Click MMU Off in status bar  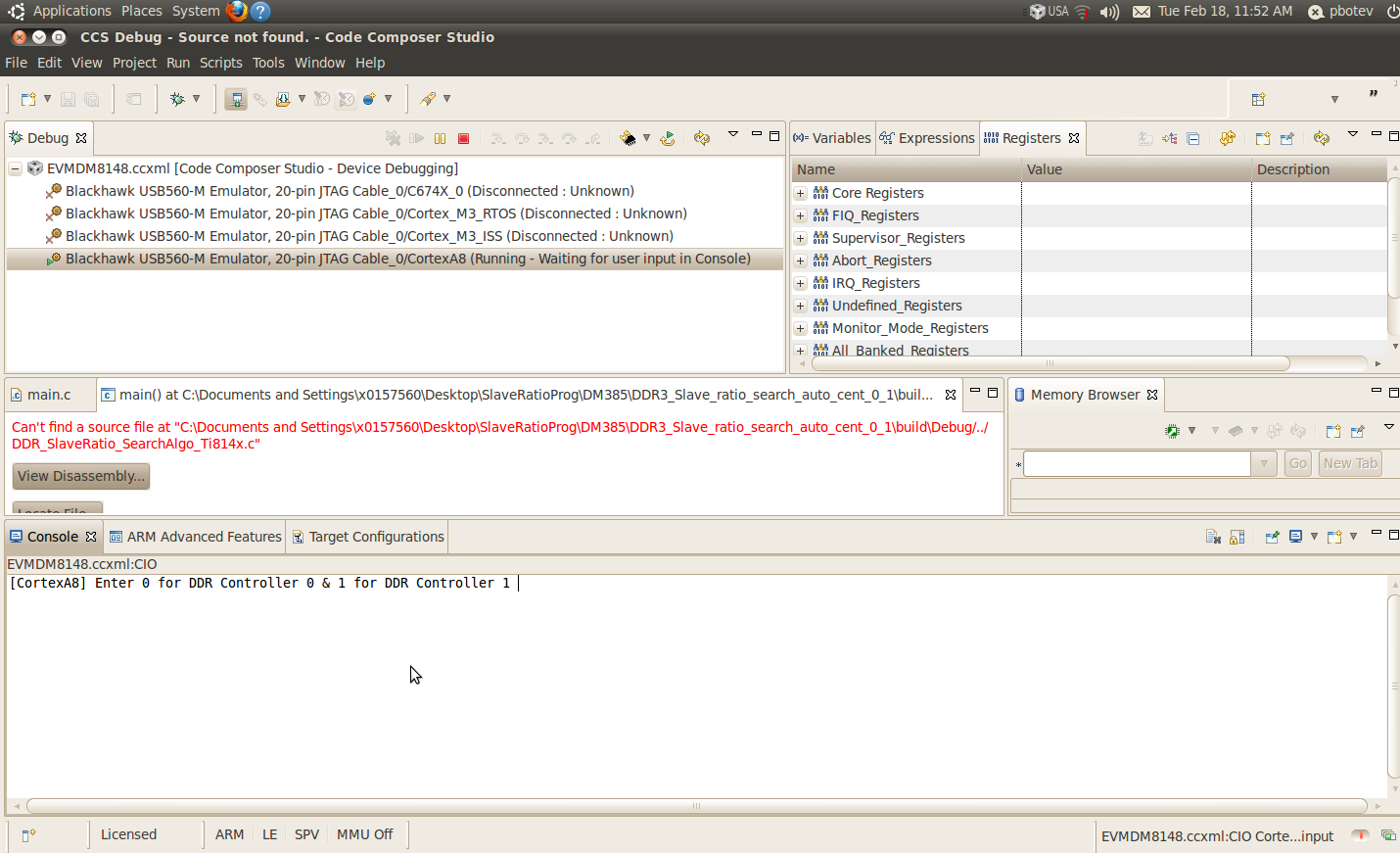tap(364, 834)
